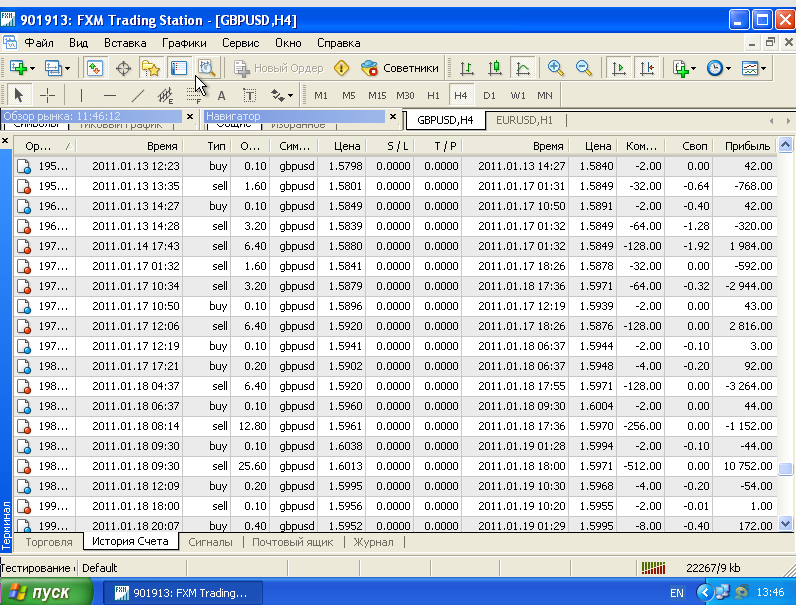This screenshot has width=796, height=605.
Task: Select the Crosshair tool
Action: point(47,95)
